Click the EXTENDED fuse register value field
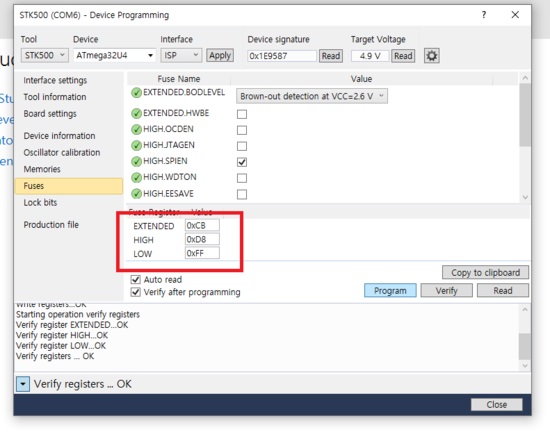 [202, 225]
